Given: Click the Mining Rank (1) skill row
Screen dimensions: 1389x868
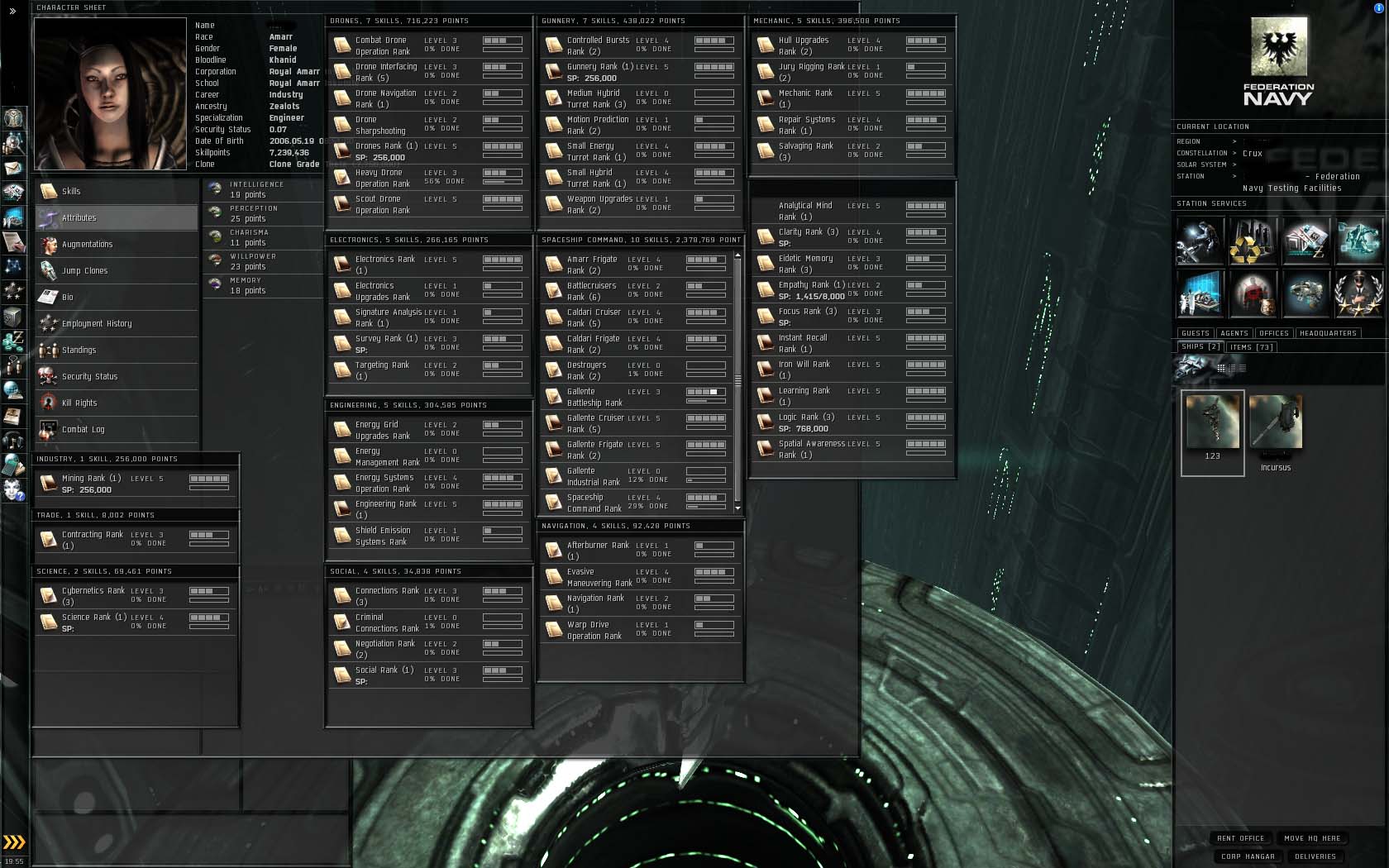Looking at the screenshot, I should click(x=136, y=484).
